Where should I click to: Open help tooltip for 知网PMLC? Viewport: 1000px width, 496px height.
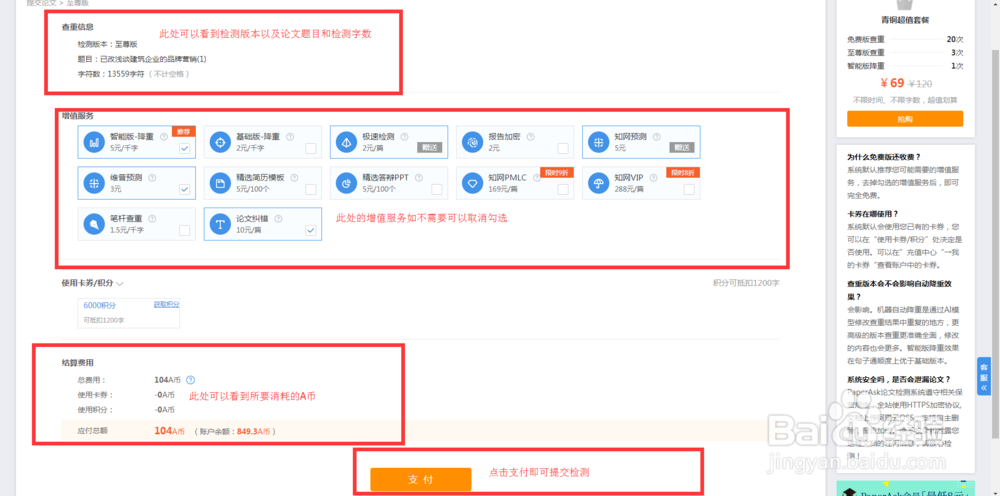(537, 178)
